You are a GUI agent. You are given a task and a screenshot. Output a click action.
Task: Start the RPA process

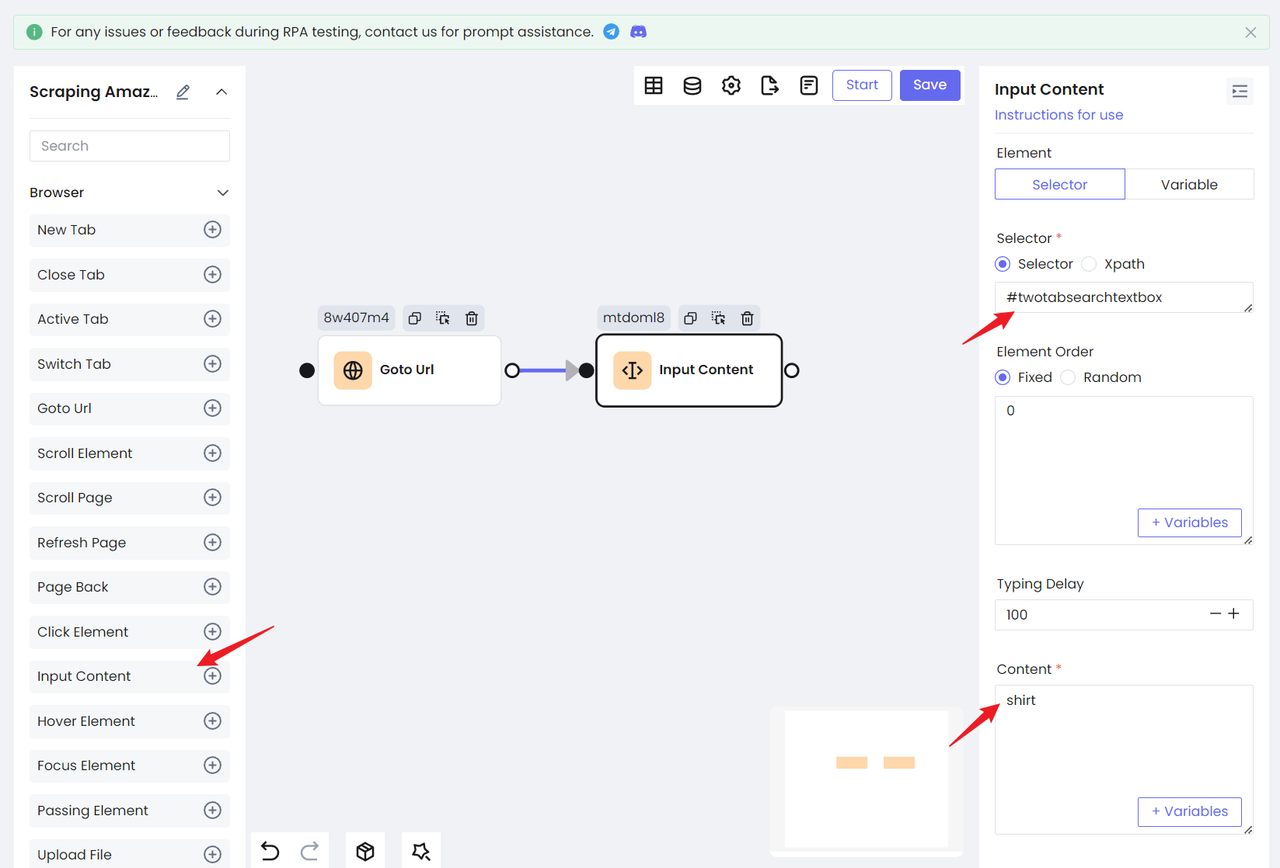862,85
